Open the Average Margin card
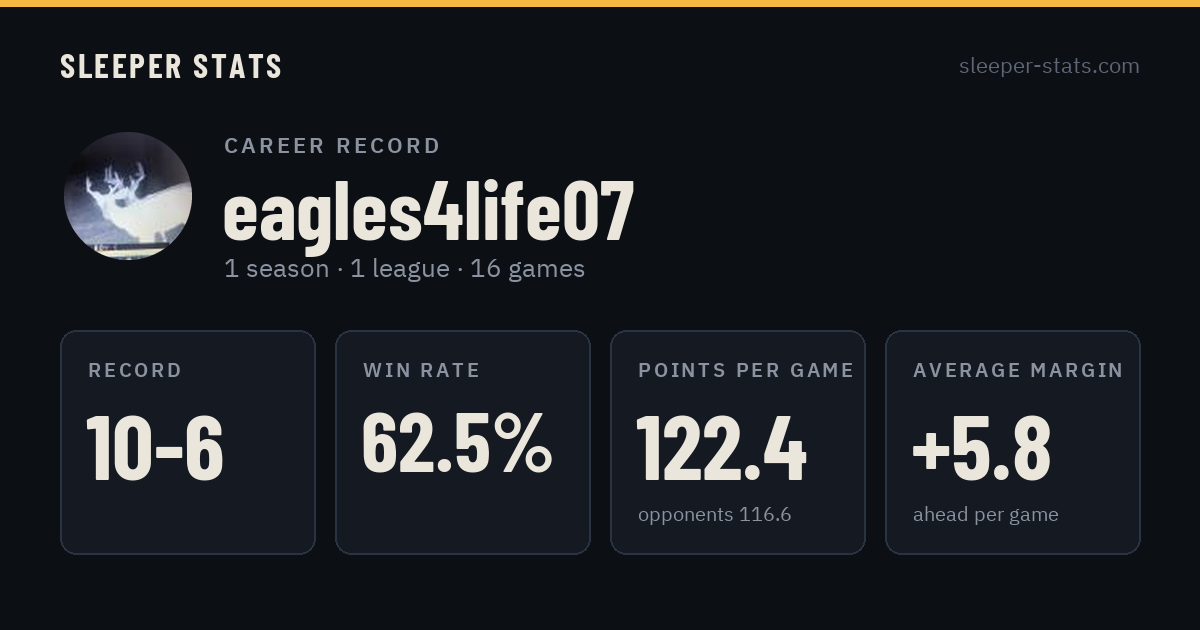This screenshot has height=630, width=1200. pos(1013,442)
